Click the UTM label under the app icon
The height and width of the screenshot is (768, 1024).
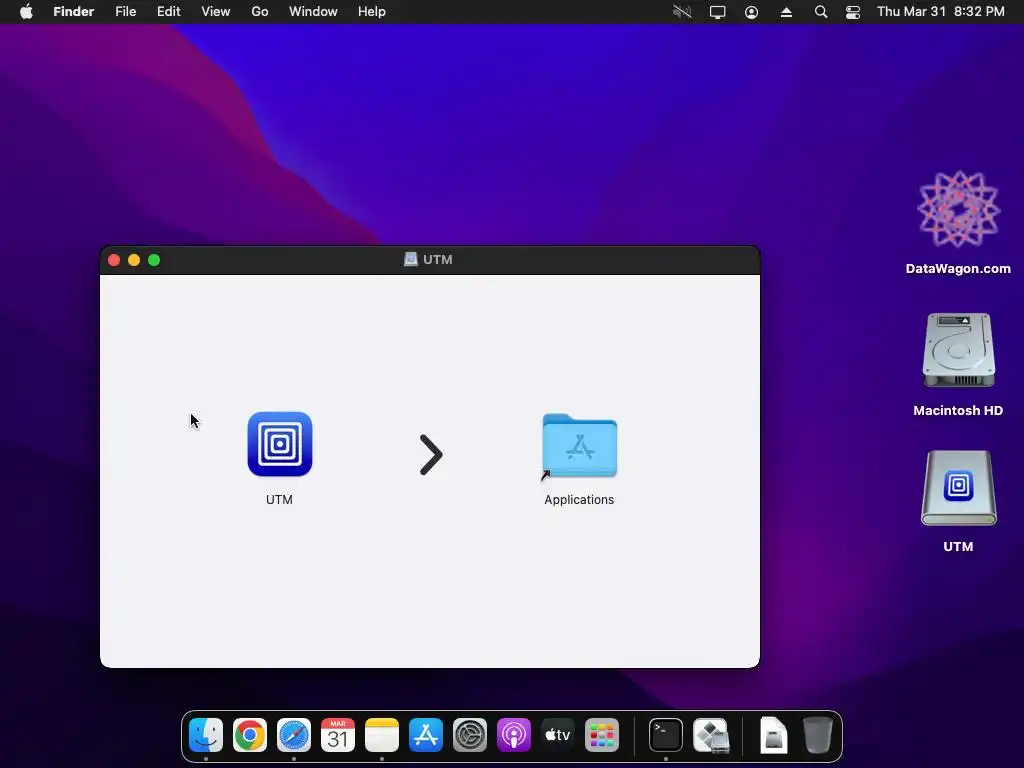click(x=280, y=500)
